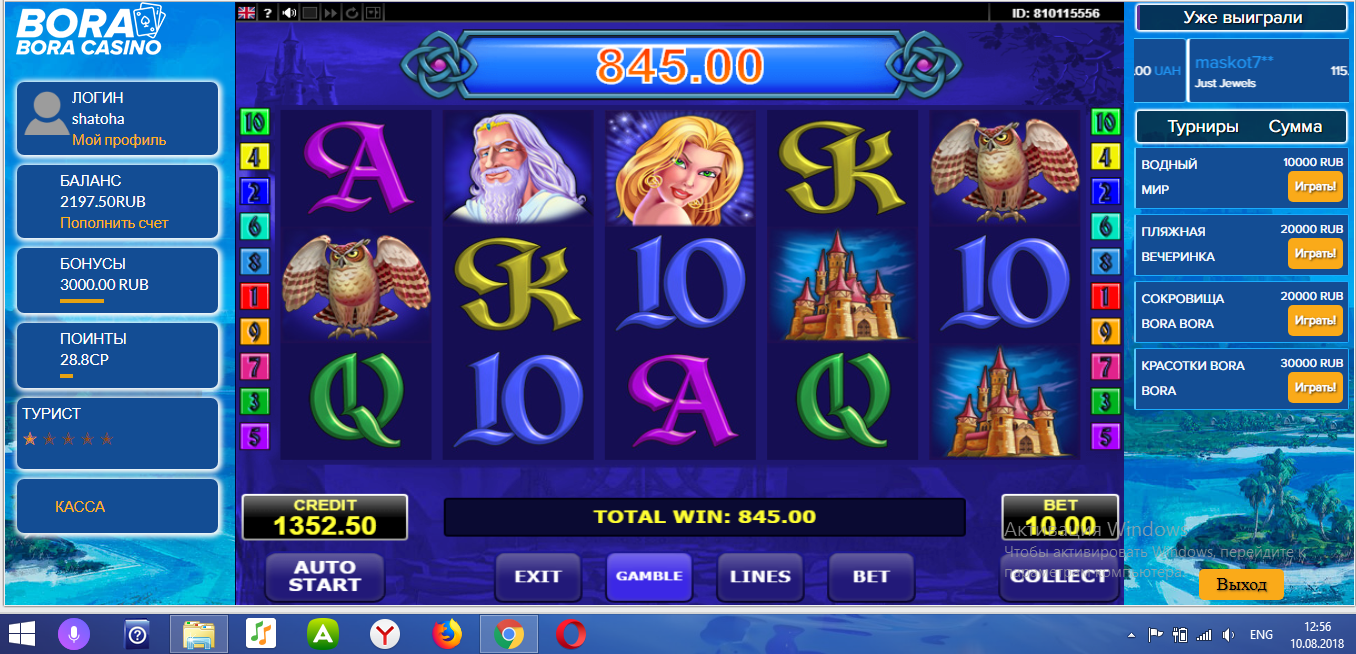Click Пополнить счет link
The height and width of the screenshot is (654, 1356).
[114, 223]
